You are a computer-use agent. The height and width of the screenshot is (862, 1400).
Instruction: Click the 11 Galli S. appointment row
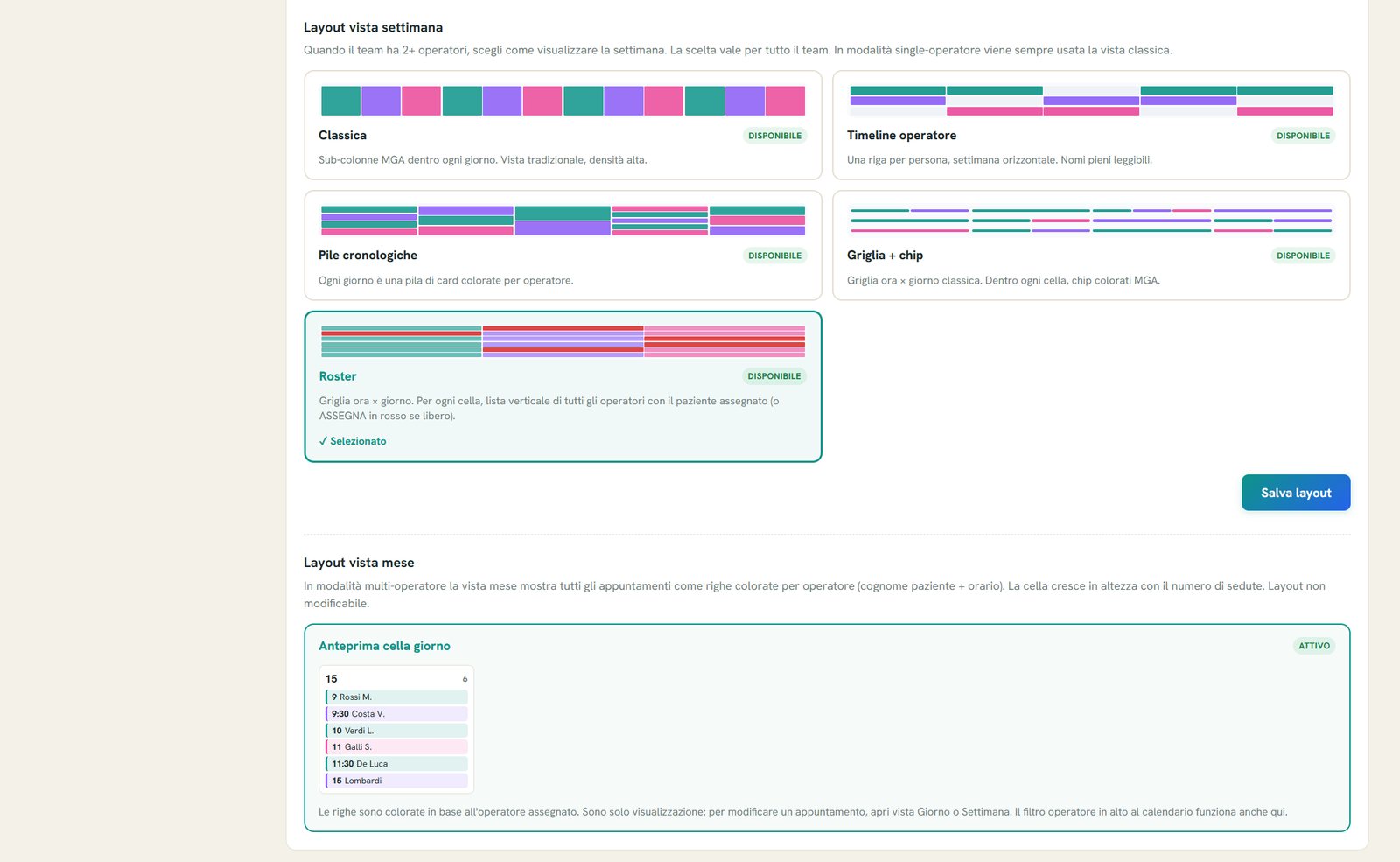pyautogui.click(x=396, y=747)
